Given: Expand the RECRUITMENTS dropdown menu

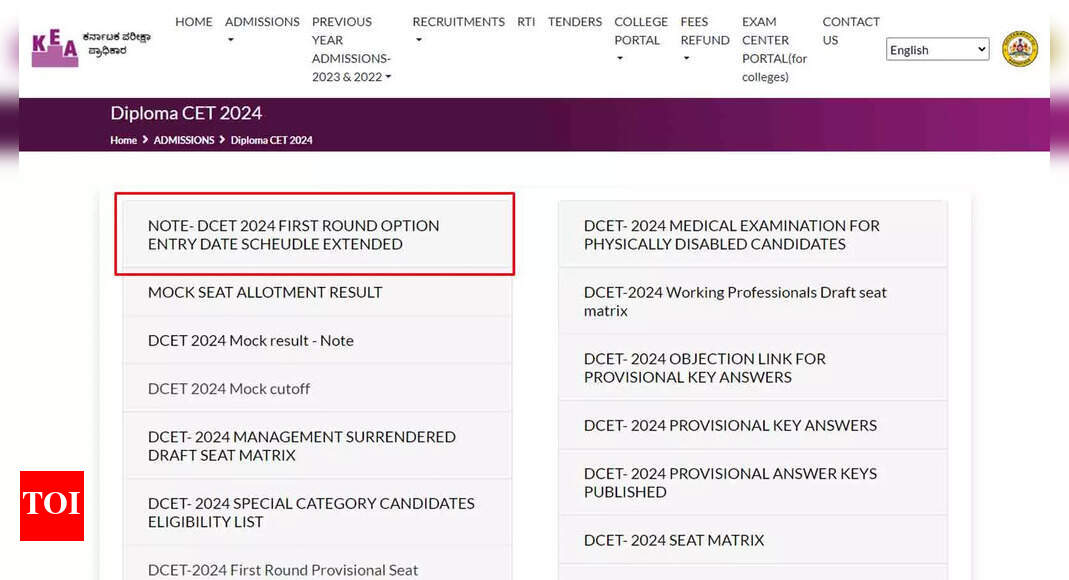Looking at the screenshot, I should (458, 22).
